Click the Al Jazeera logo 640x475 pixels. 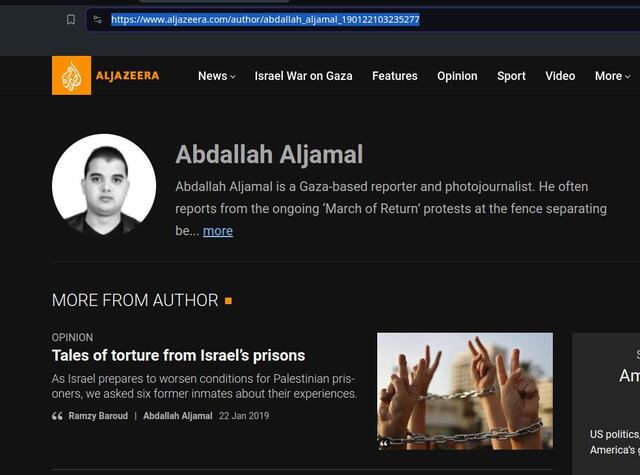105,75
